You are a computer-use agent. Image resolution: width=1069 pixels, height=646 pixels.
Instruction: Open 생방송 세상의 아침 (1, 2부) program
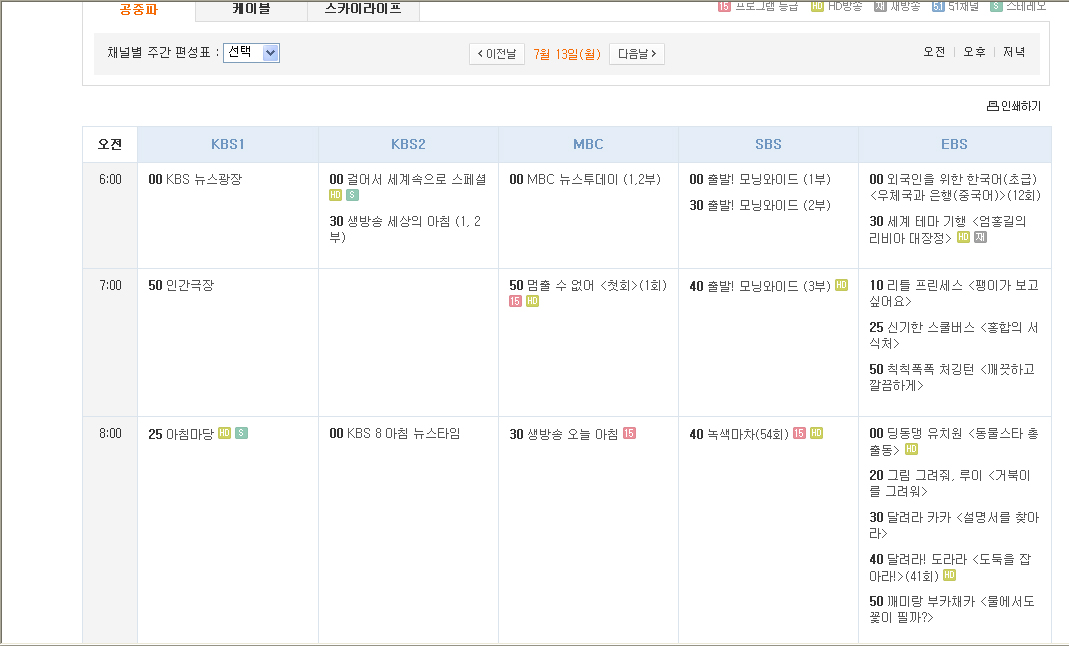[x=405, y=229]
